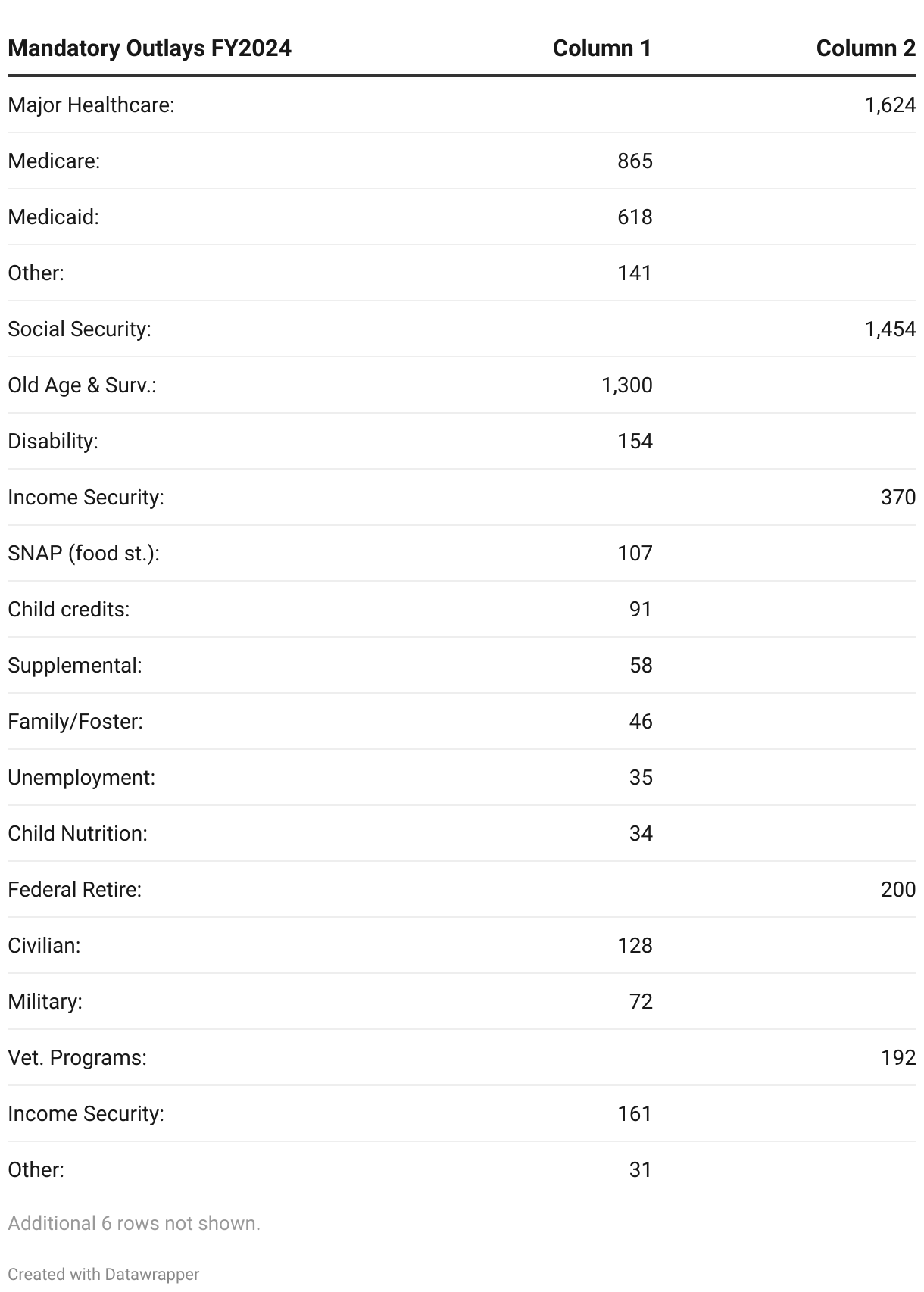Click the "Column 2" header

click(865, 48)
